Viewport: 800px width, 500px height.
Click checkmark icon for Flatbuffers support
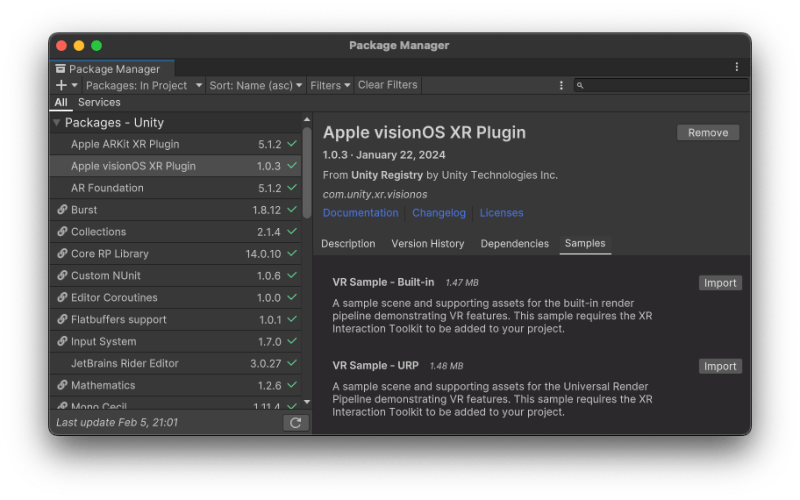(292, 319)
